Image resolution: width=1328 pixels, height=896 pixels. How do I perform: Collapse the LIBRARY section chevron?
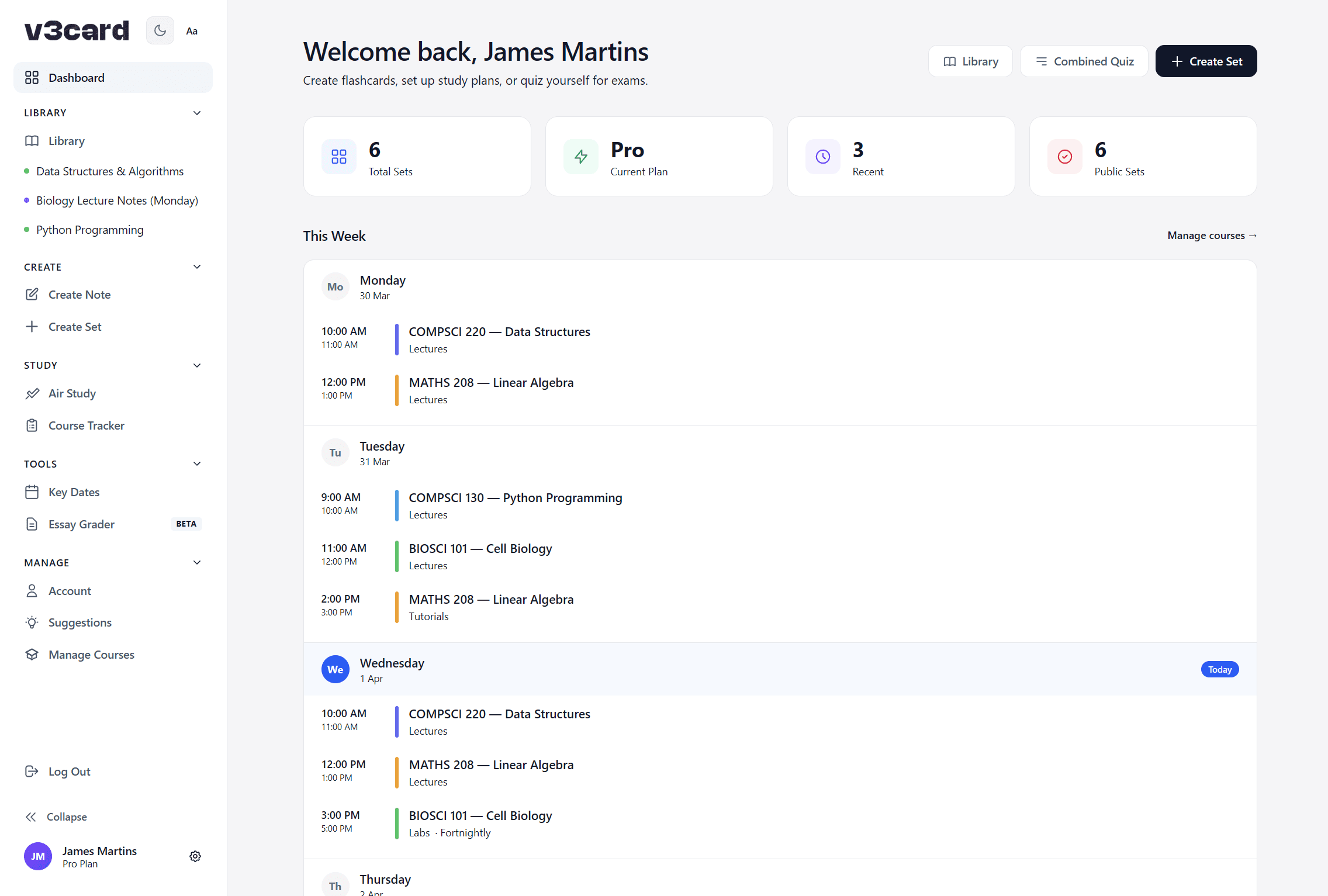[x=196, y=112]
